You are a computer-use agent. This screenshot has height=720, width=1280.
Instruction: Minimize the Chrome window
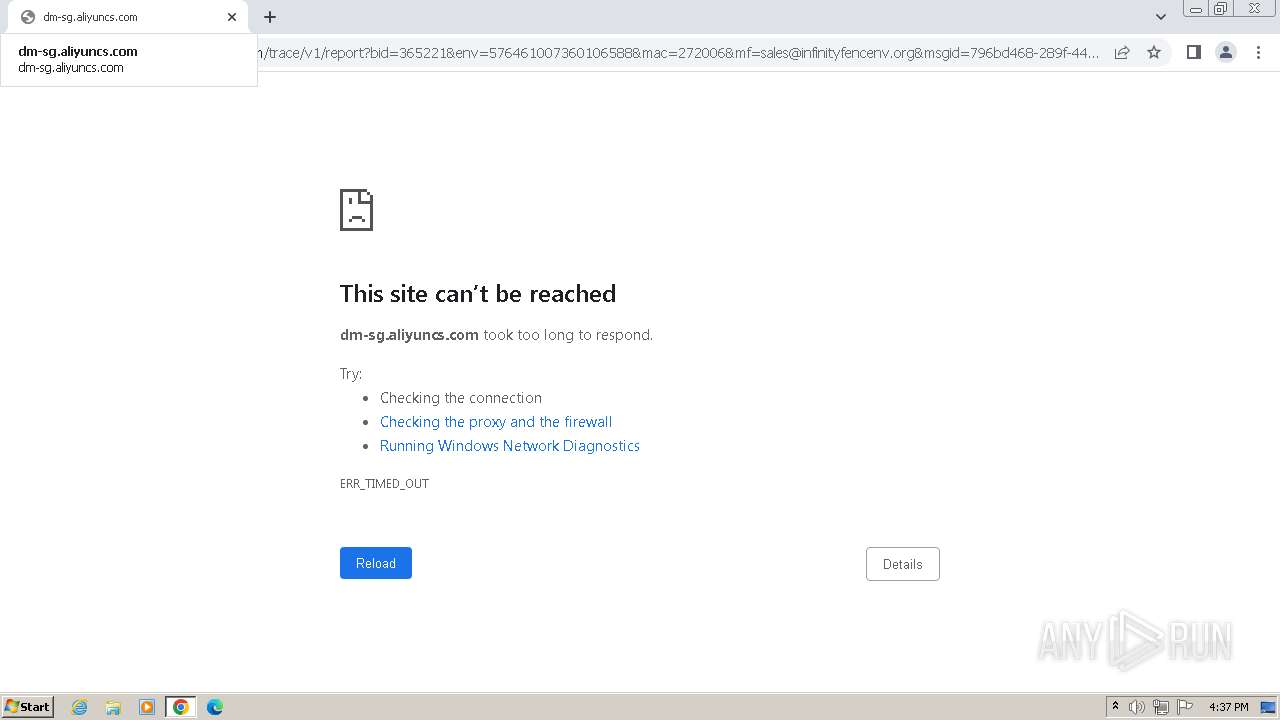[1196, 8]
